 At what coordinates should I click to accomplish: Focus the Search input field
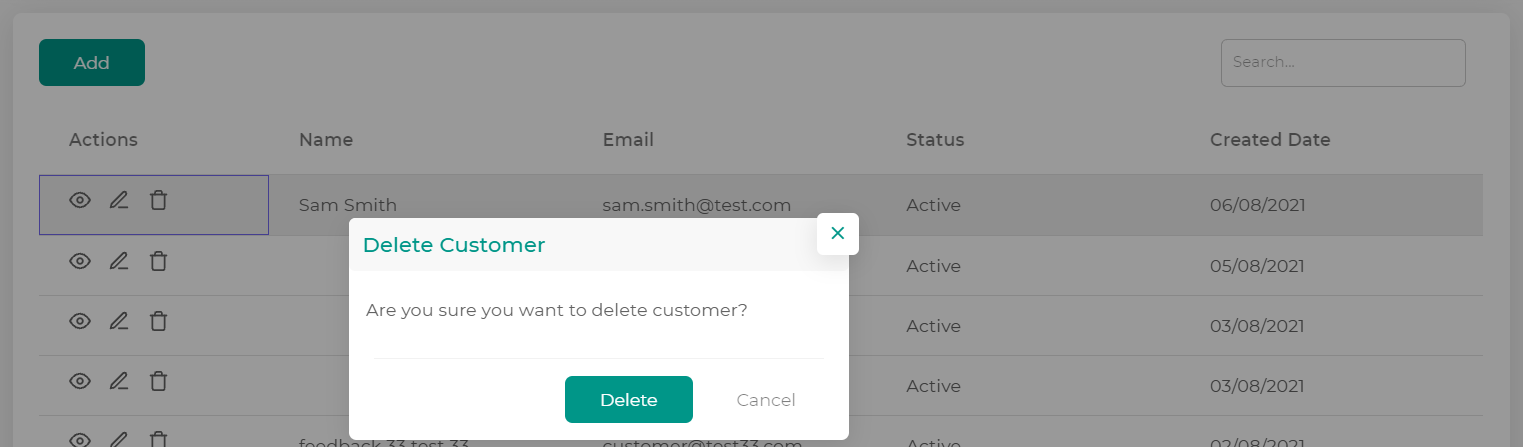pos(1343,63)
